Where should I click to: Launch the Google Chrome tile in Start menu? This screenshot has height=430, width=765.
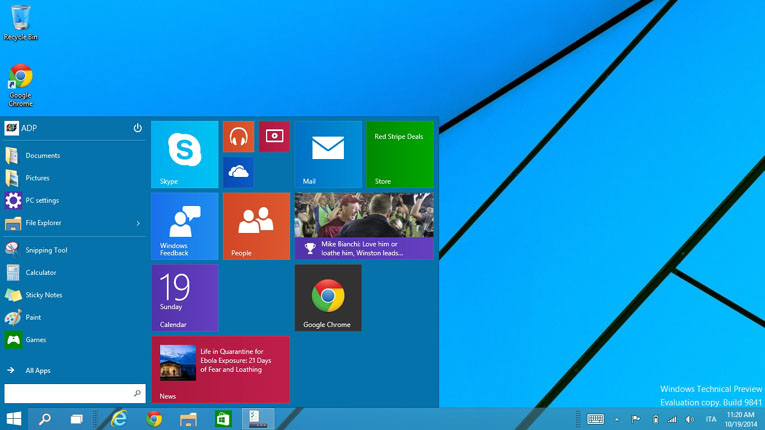point(328,298)
